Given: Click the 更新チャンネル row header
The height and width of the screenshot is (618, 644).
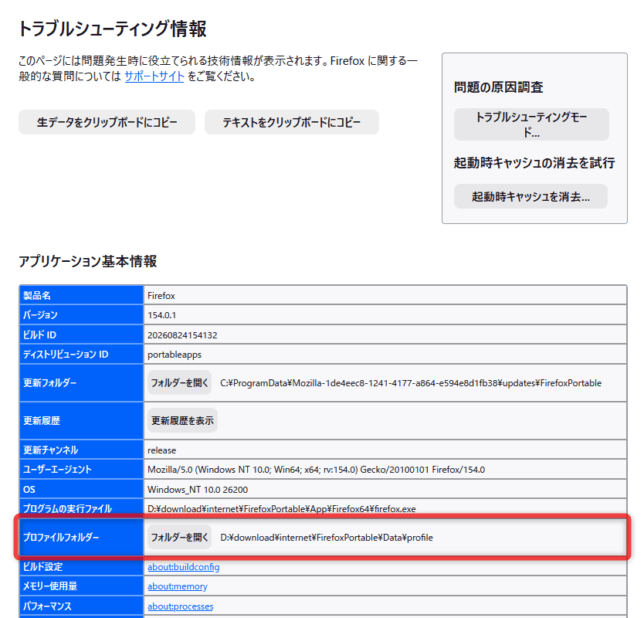Looking at the screenshot, I should click(x=81, y=450).
